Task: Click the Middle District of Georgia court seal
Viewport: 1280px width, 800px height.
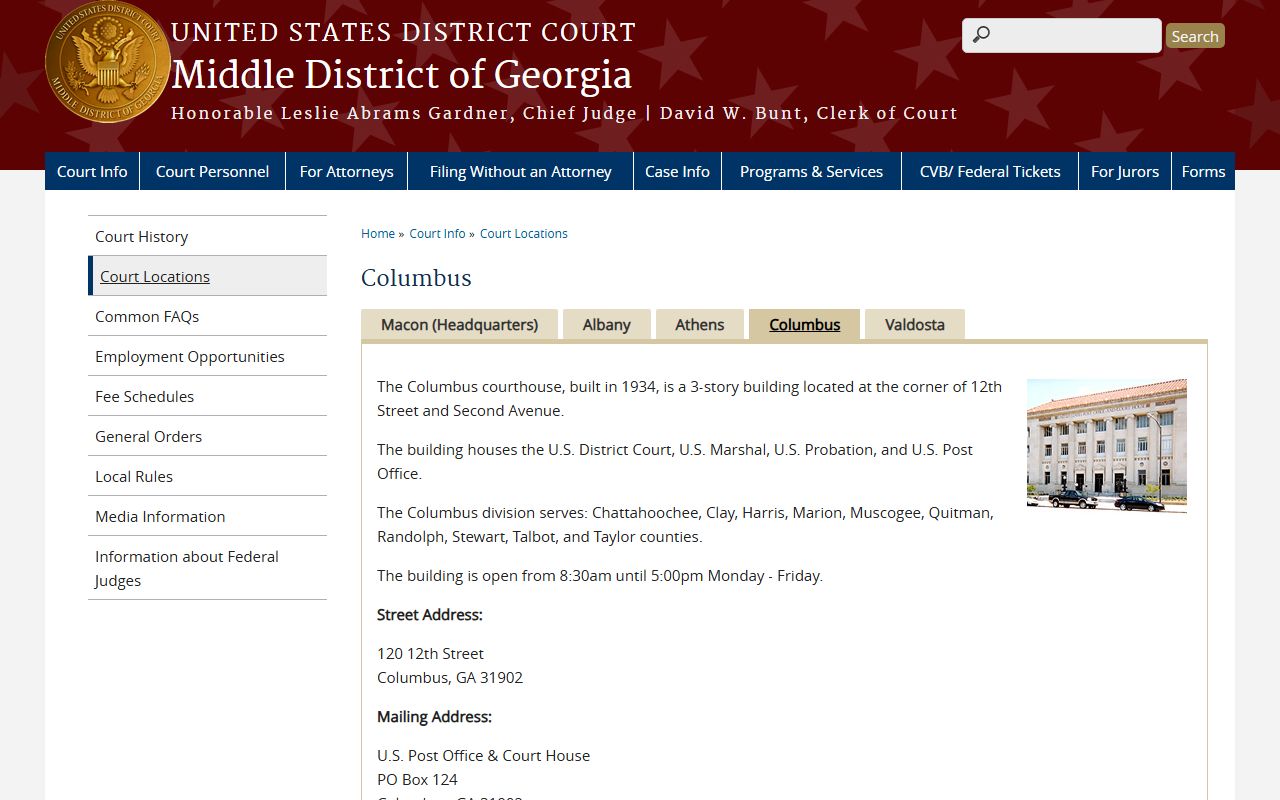Action: tap(107, 61)
